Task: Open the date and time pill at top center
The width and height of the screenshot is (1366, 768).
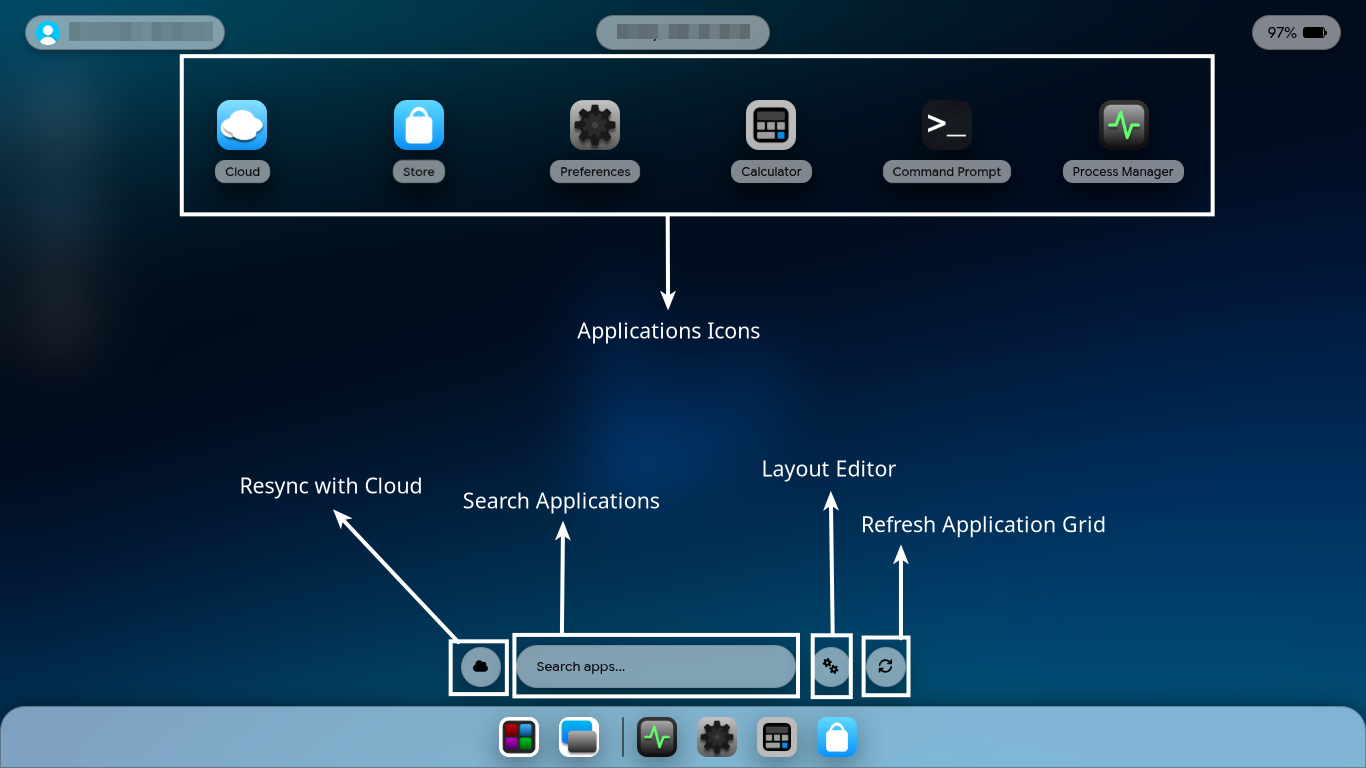Action: coord(682,33)
